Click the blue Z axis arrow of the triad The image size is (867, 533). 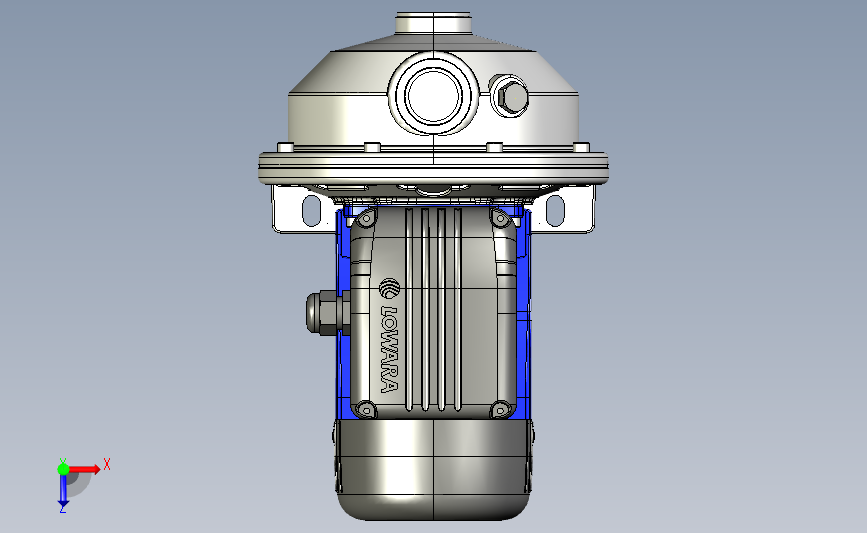pos(63,491)
